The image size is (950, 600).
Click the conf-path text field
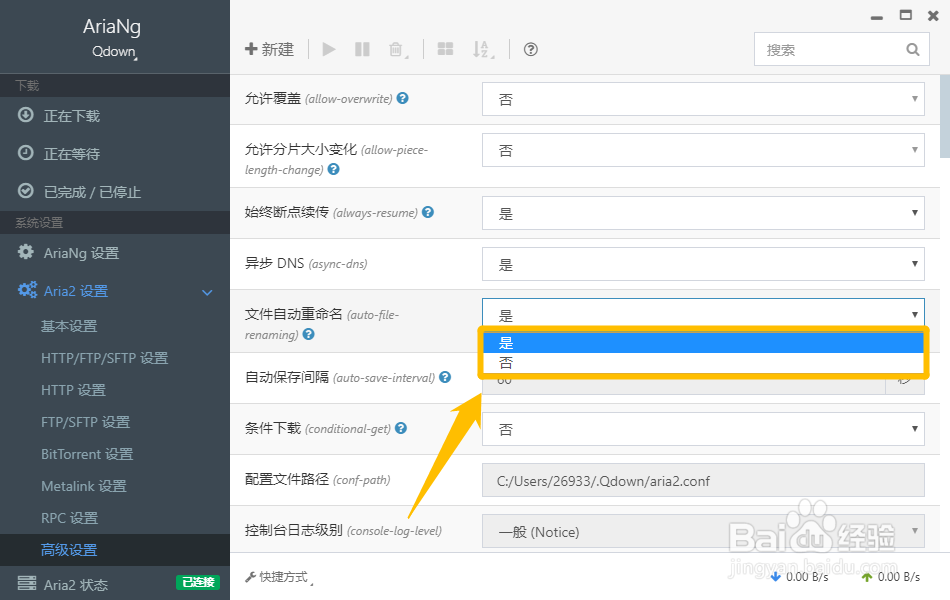[703, 480]
